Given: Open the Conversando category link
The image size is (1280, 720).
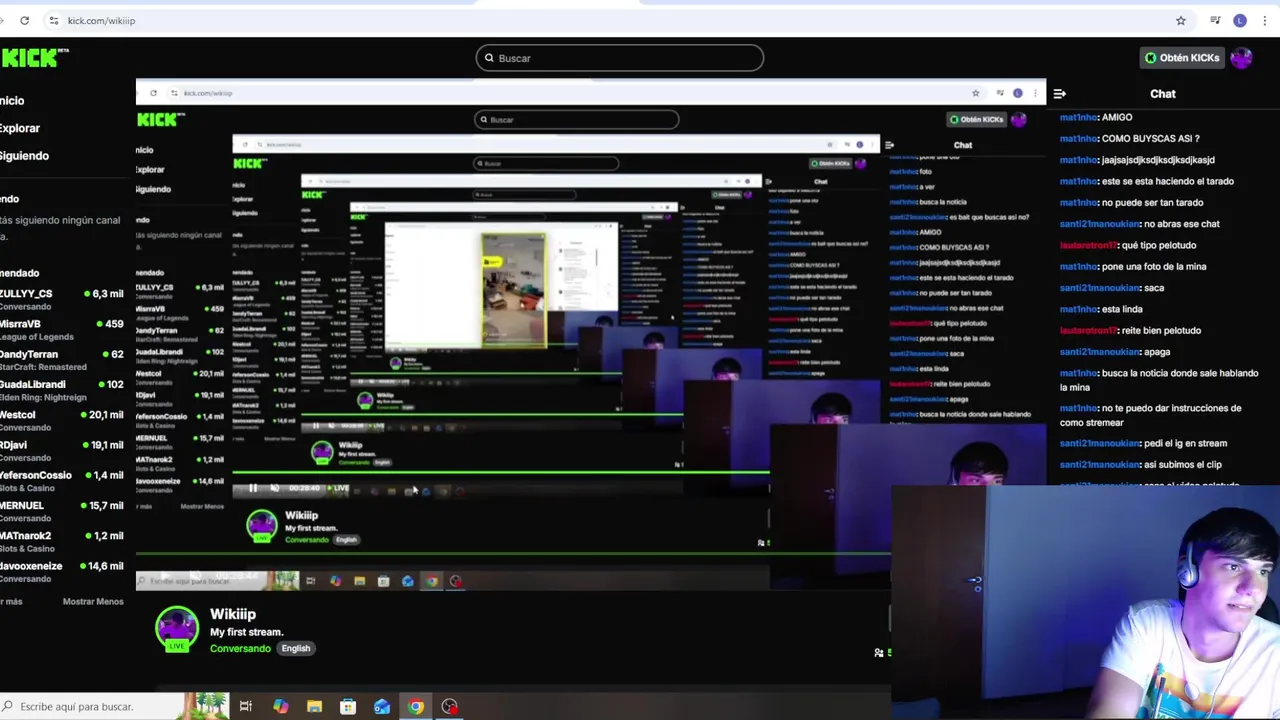Looking at the screenshot, I should point(240,648).
